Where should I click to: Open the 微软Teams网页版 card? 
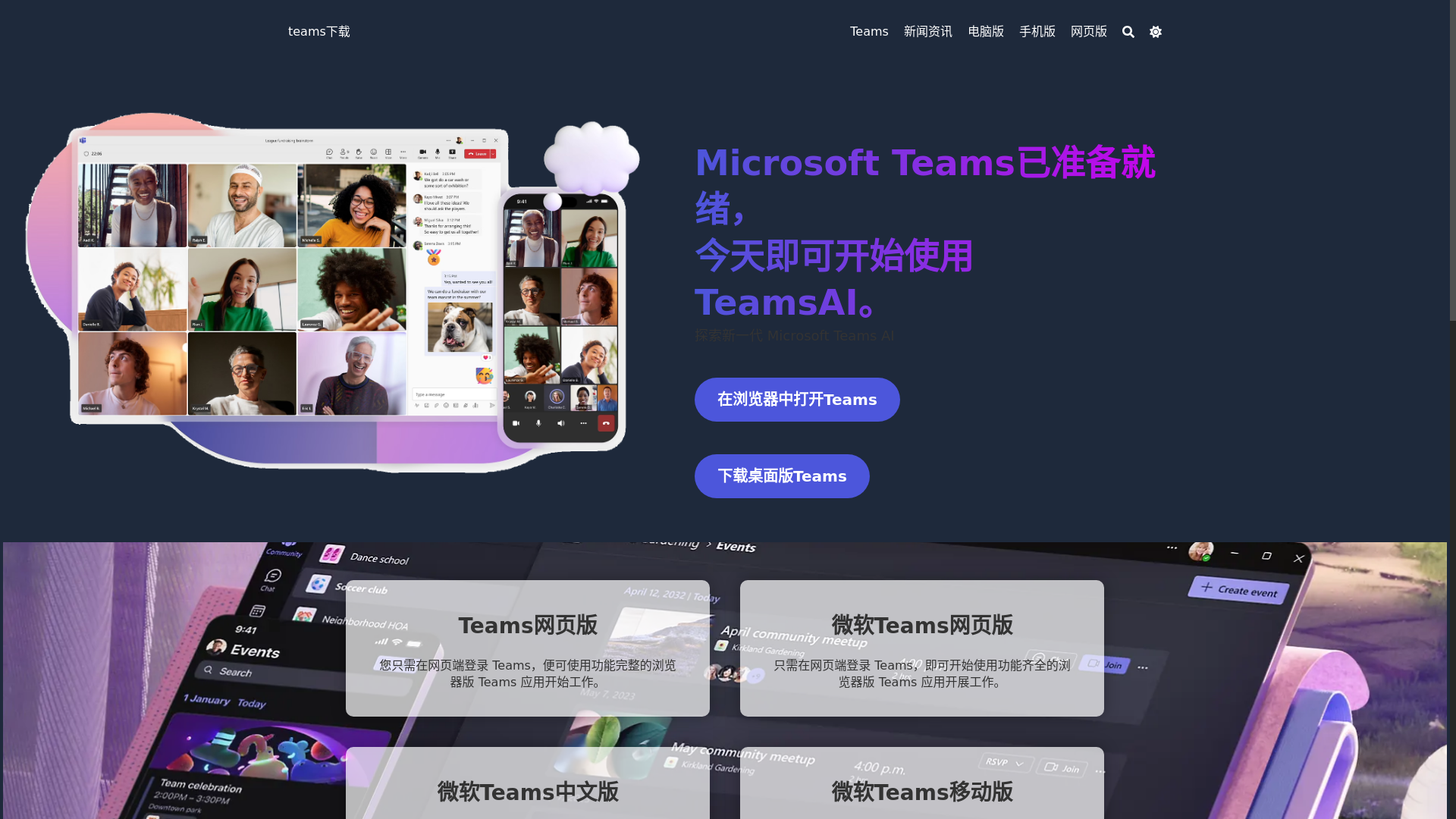click(922, 648)
